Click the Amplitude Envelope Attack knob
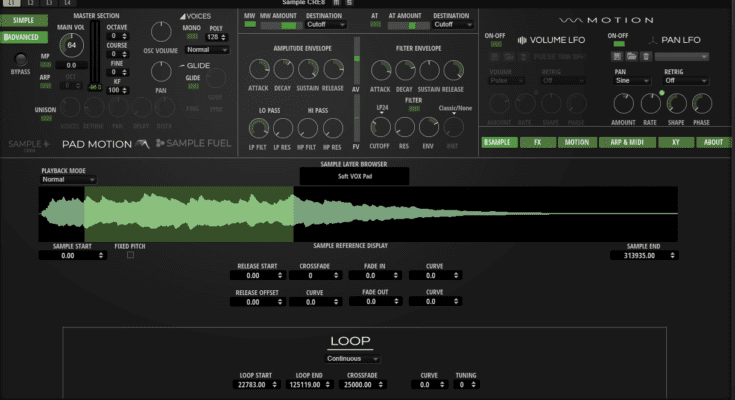This screenshot has height=400, width=735. tap(257, 69)
